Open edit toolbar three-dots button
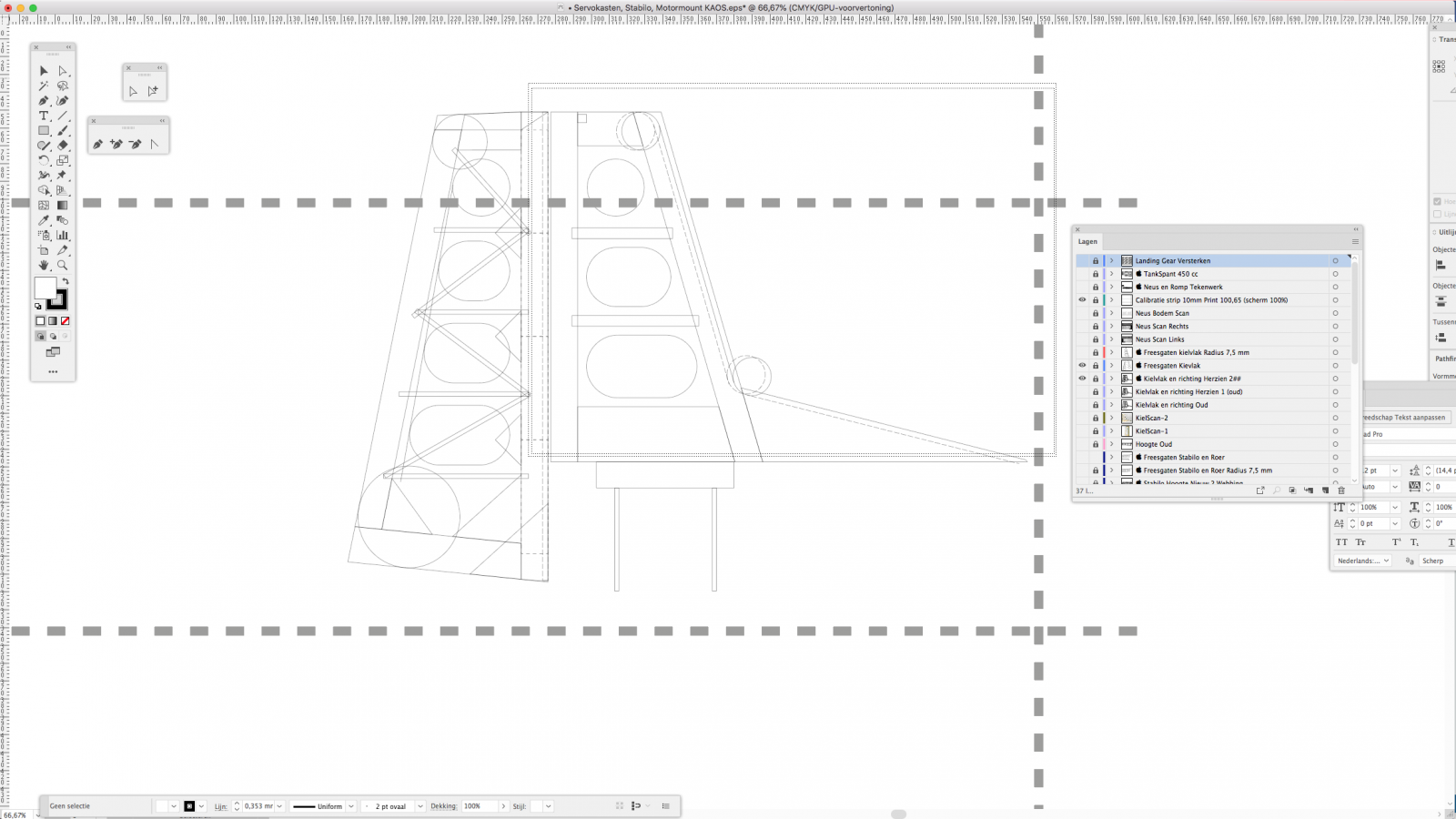1456x819 pixels. [x=53, y=371]
